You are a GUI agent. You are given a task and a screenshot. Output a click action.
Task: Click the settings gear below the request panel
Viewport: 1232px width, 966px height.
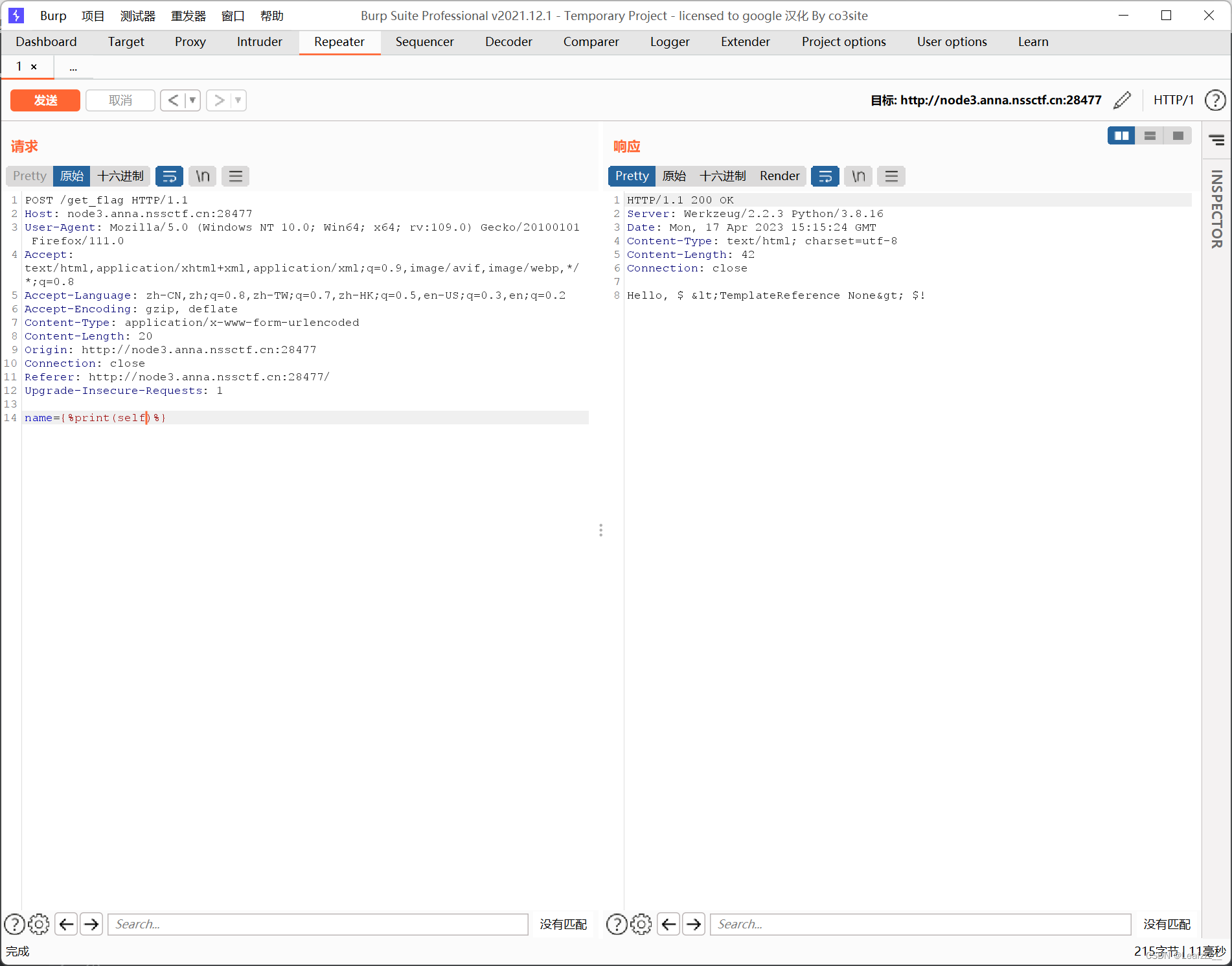point(39,924)
